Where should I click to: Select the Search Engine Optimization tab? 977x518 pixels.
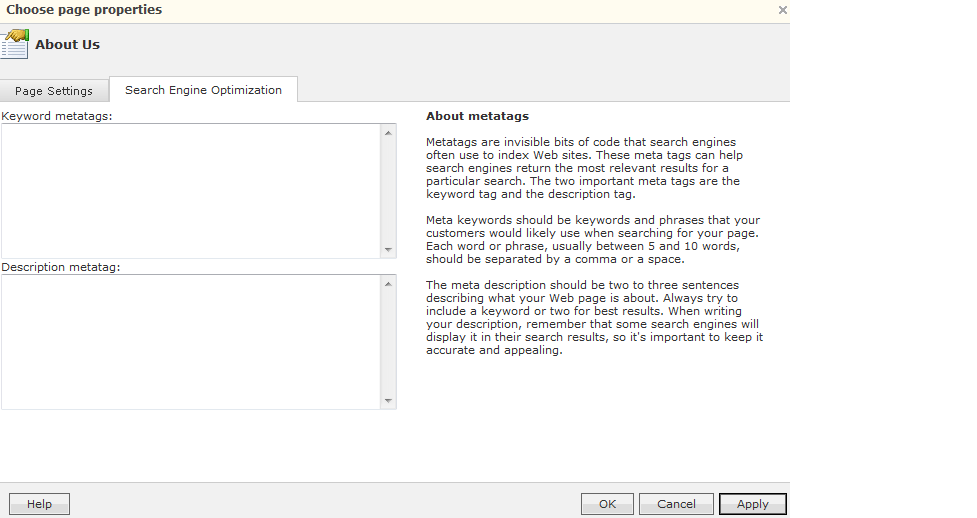(203, 90)
